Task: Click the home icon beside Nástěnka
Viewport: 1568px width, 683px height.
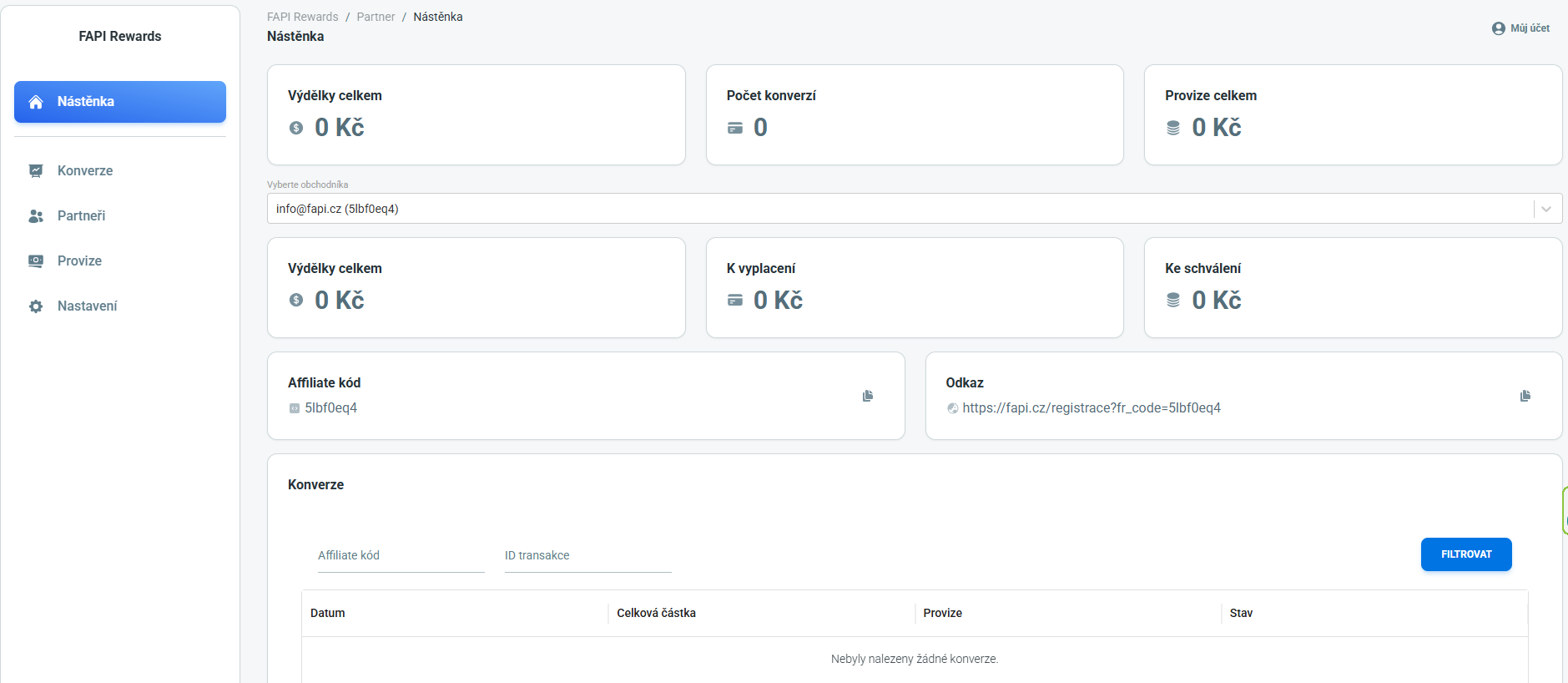Action: (36, 102)
